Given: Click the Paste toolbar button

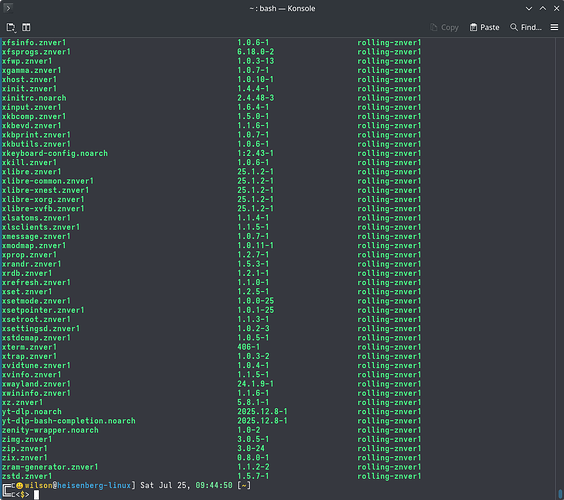Looking at the screenshot, I should (485, 27).
